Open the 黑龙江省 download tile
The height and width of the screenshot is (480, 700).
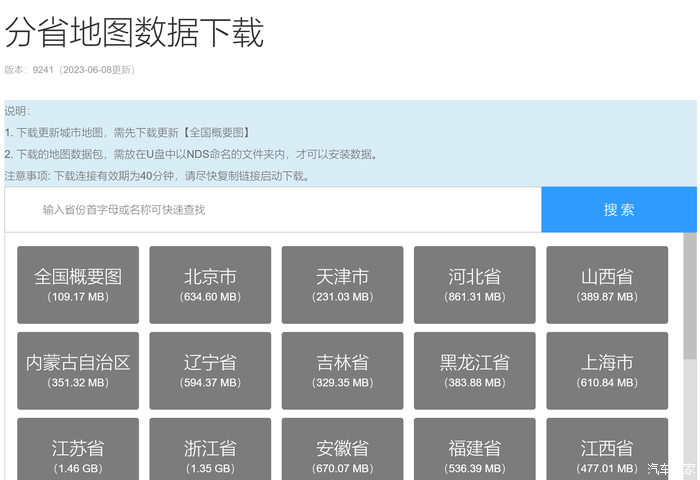[x=474, y=371]
